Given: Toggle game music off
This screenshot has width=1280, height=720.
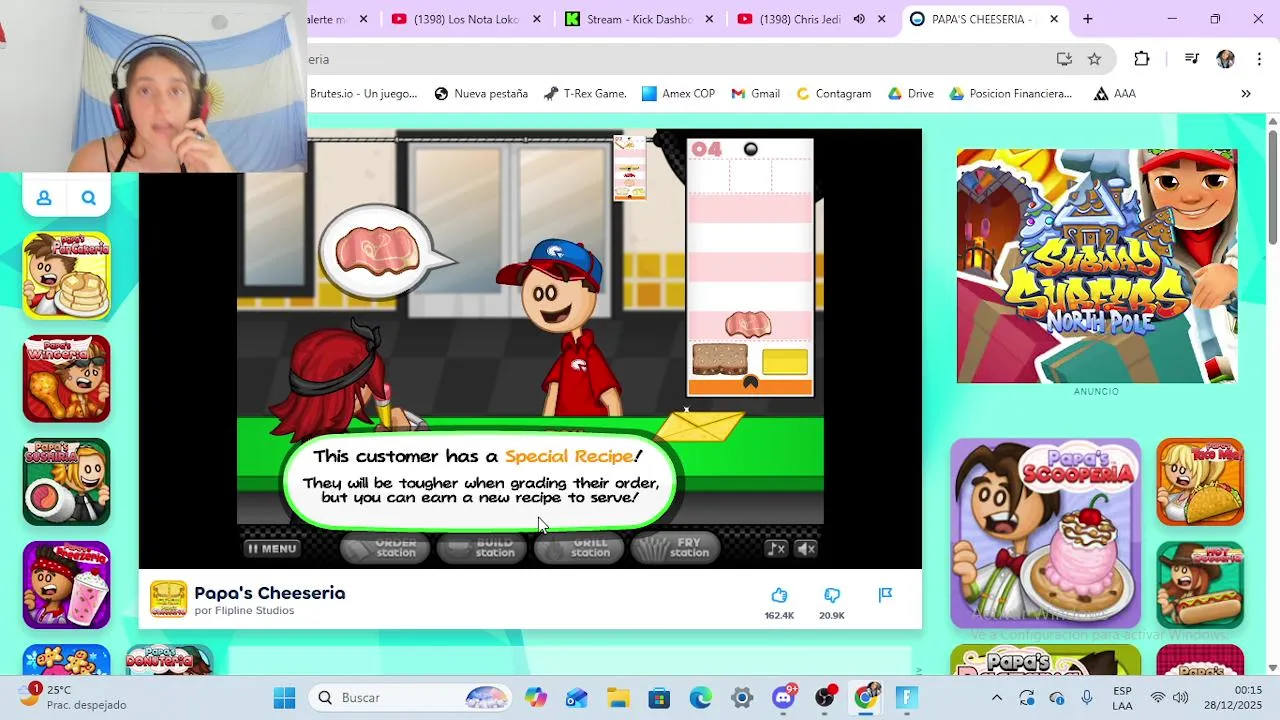Looking at the screenshot, I should 776,548.
